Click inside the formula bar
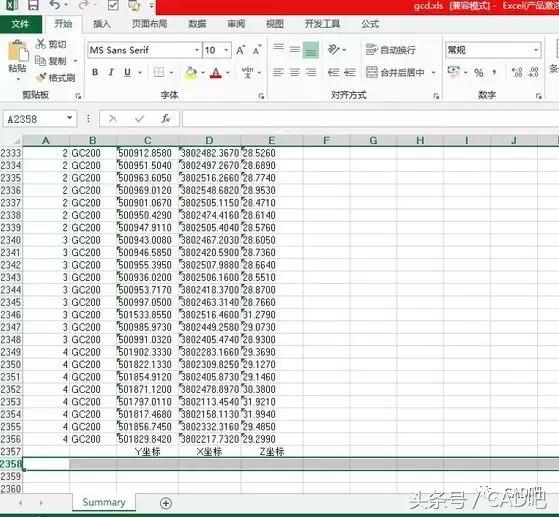 point(370,118)
